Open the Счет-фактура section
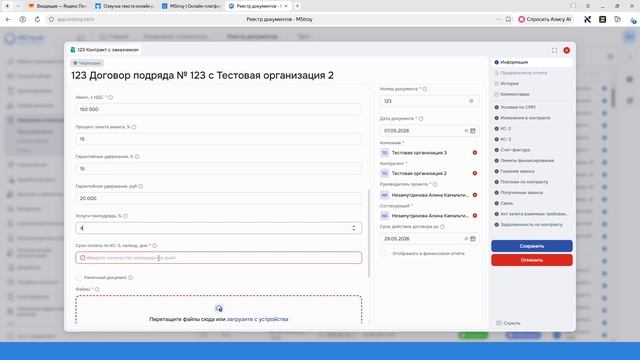This screenshot has width=640, height=360. 515,150
